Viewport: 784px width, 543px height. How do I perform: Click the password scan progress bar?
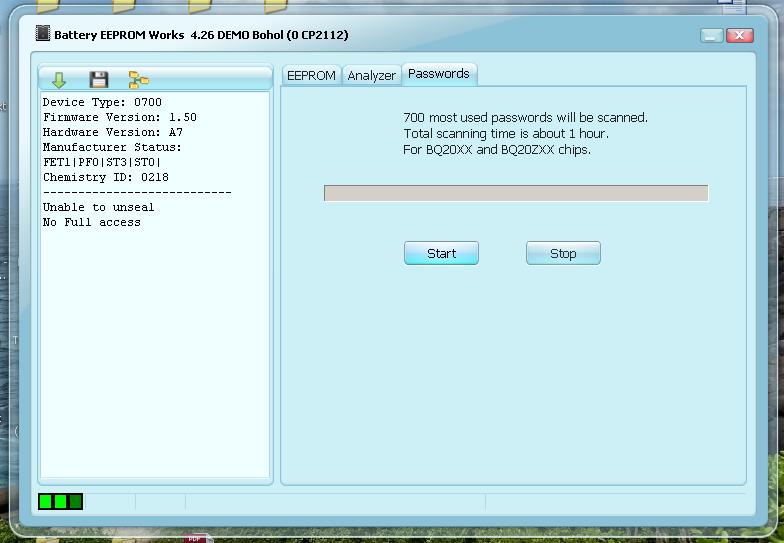point(515,193)
